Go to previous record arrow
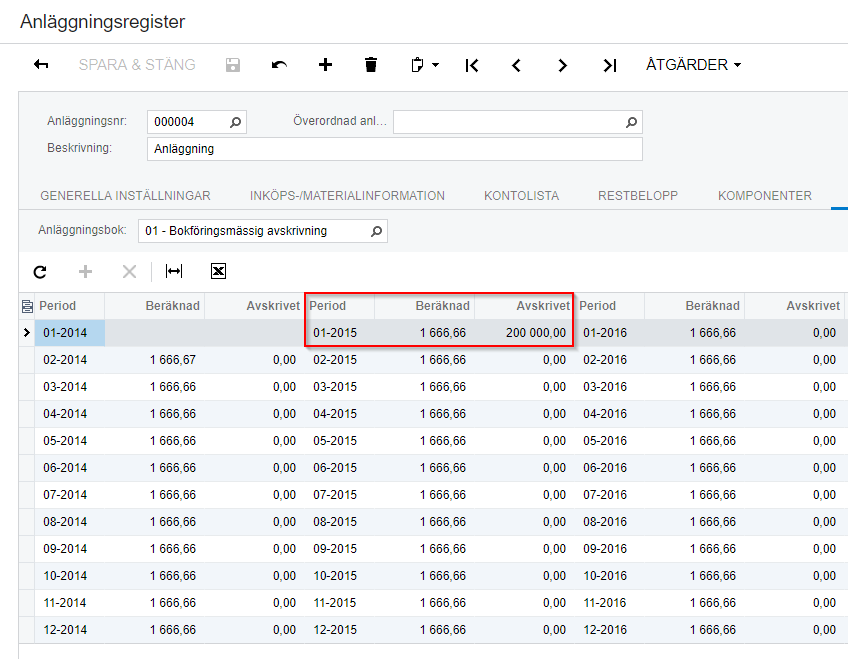The height and width of the screenshot is (659, 848). (x=517, y=65)
